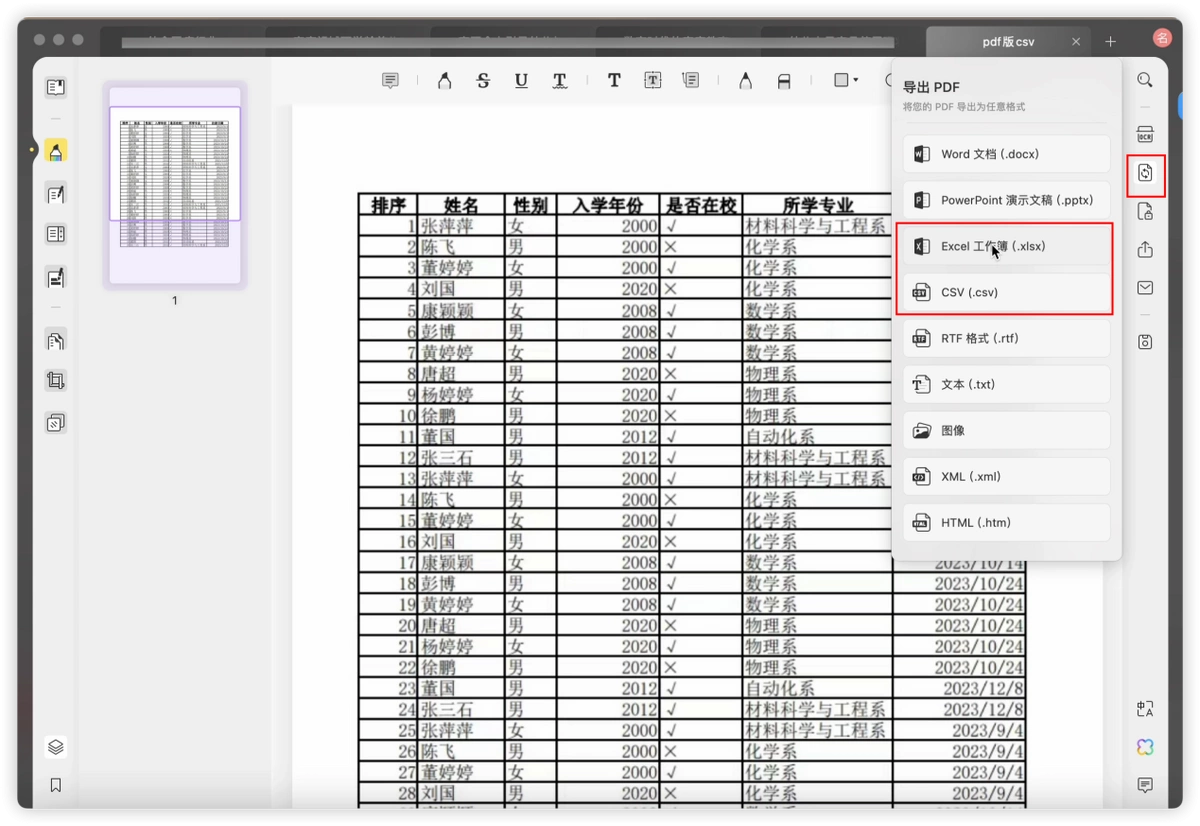Open the colorful AI assistant icon
The image size is (1200, 826).
[x=1145, y=747]
